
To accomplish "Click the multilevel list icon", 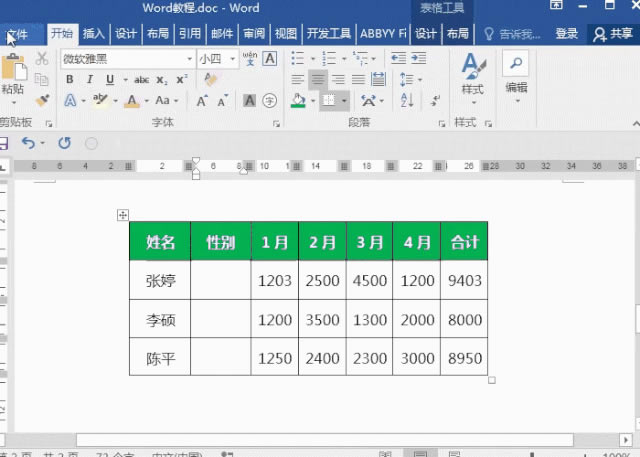I will pos(360,58).
